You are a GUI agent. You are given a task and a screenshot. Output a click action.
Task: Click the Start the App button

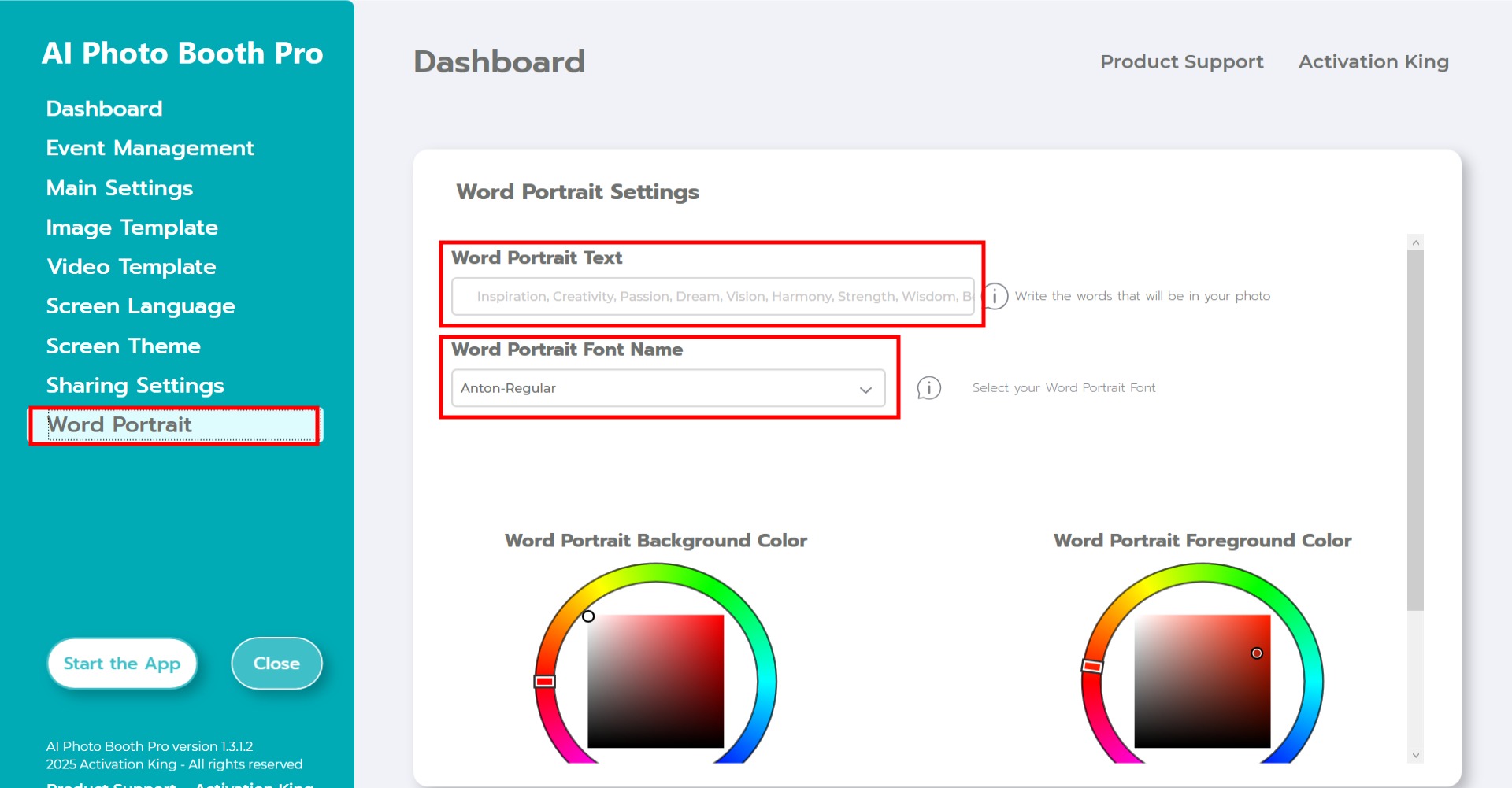[122, 664]
